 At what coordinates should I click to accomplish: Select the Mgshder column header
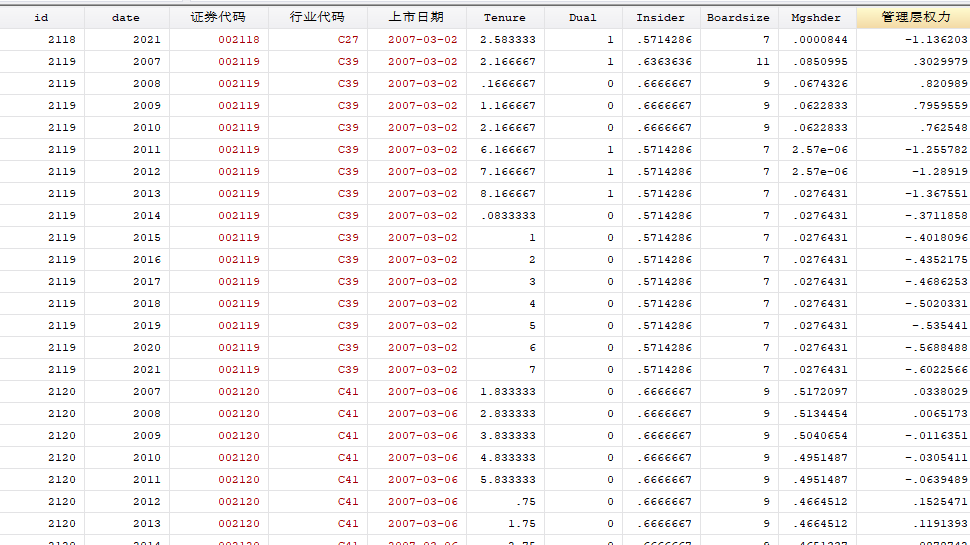point(816,17)
